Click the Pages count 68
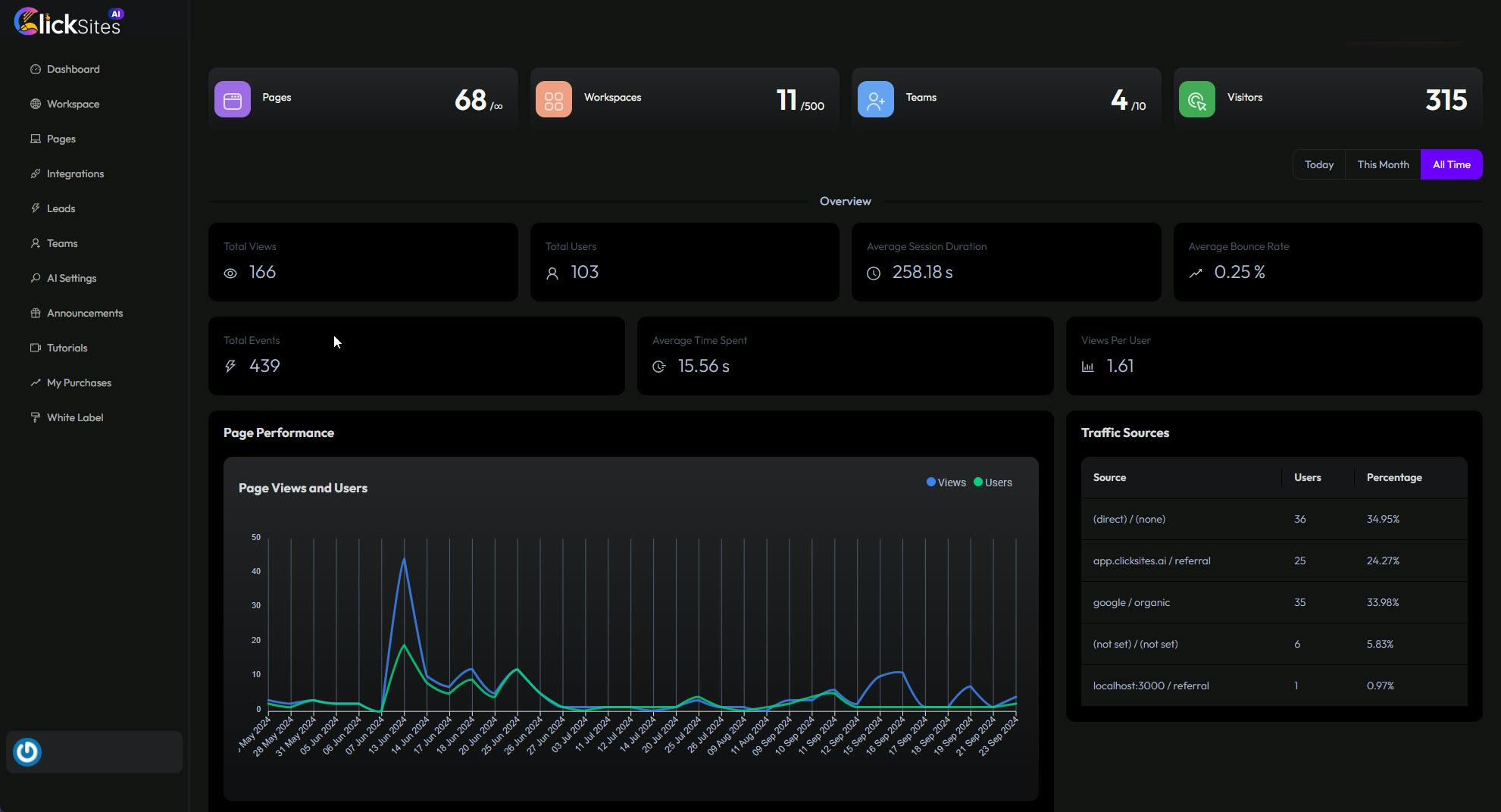Screen dimensions: 1501x812 tap(470, 100)
